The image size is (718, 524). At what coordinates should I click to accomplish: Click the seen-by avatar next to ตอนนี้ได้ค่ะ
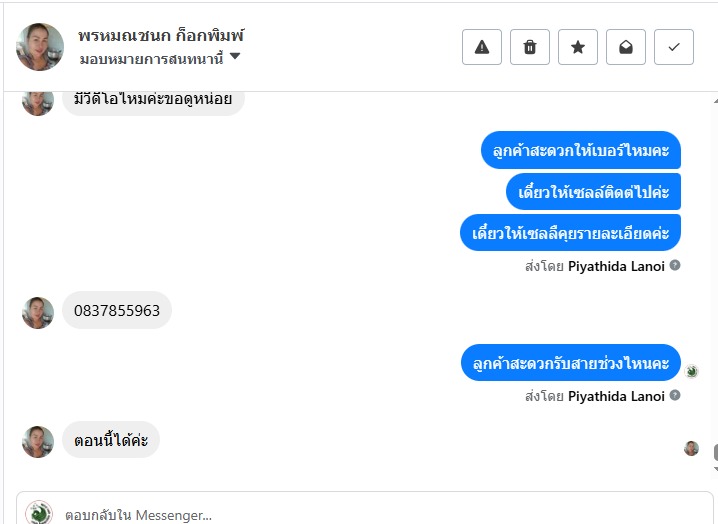pos(691,448)
